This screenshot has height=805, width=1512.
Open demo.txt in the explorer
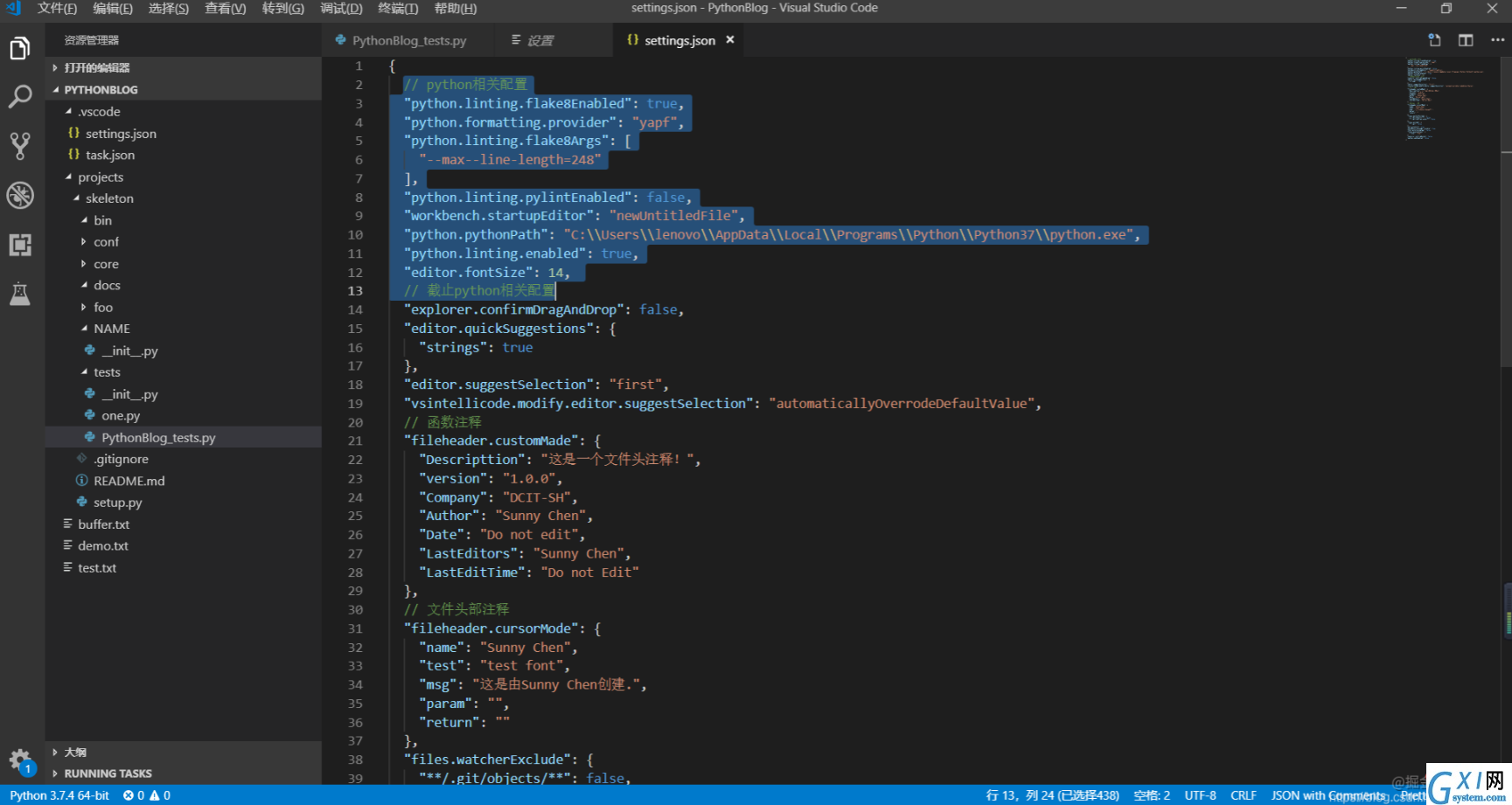tap(103, 545)
